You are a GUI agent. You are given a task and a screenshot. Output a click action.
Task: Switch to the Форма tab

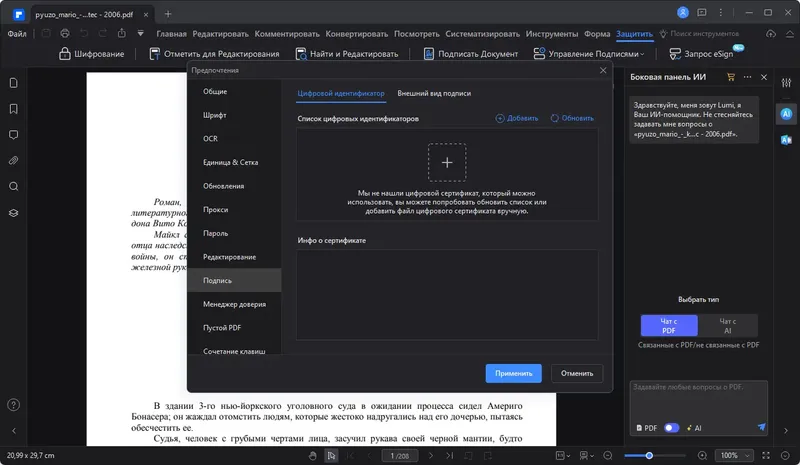click(x=597, y=34)
